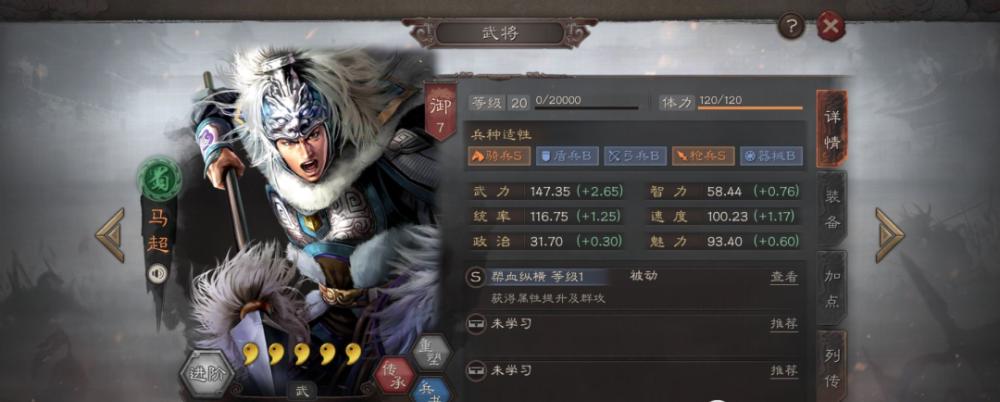This screenshot has width=1000, height=402.
Task: Click the yellow star rating row
Action: [302, 354]
